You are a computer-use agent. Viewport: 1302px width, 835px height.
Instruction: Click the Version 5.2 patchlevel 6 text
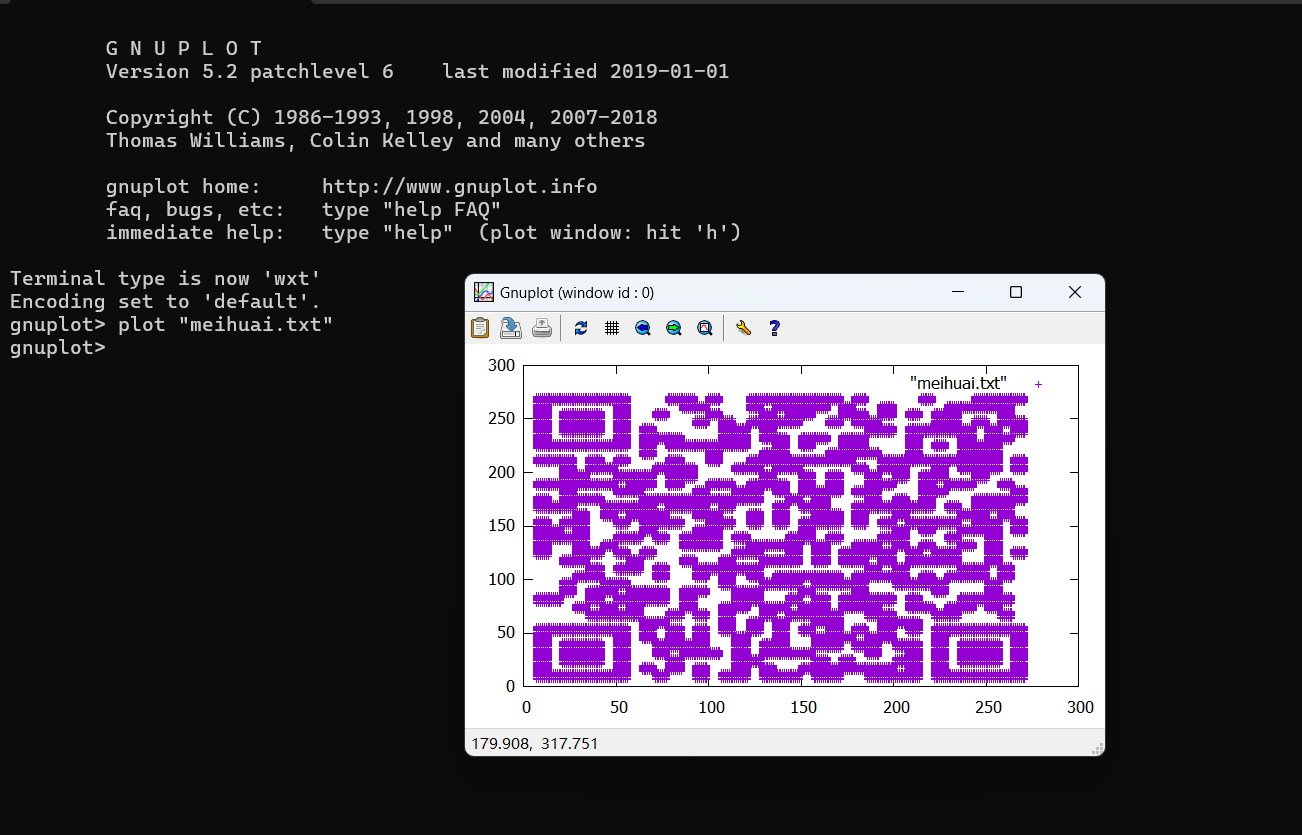250,72
